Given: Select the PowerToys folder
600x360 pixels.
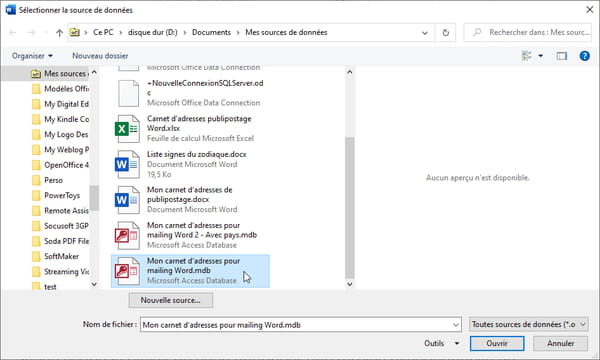Looking at the screenshot, I should point(56,195).
